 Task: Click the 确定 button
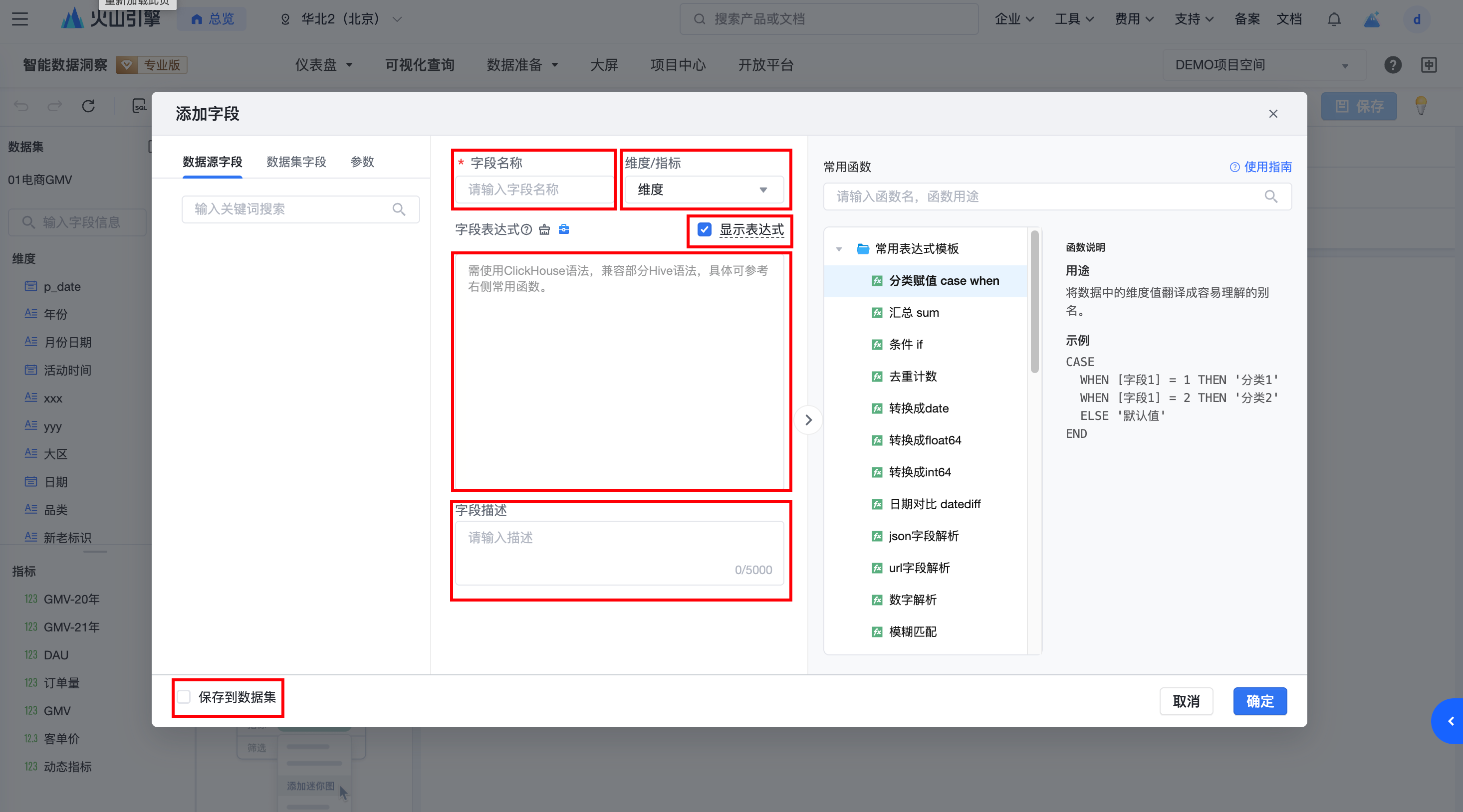tap(1259, 701)
